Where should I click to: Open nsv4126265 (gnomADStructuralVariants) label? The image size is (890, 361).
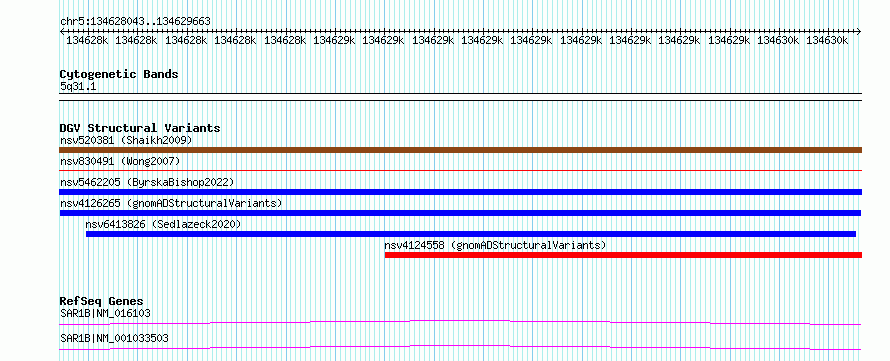point(171,203)
